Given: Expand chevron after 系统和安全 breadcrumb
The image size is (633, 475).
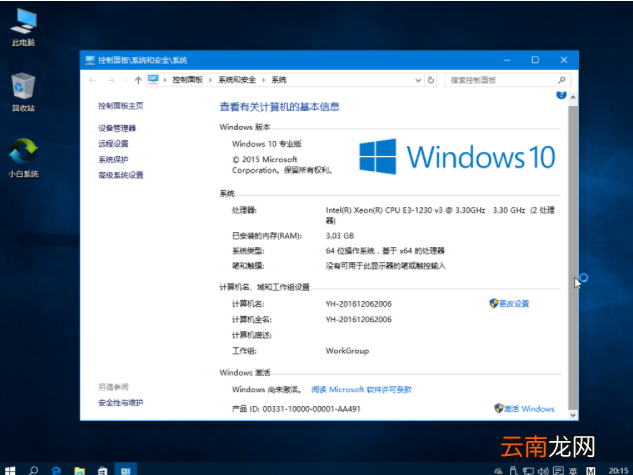Looking at the screenshot, I should click(263, 80).
